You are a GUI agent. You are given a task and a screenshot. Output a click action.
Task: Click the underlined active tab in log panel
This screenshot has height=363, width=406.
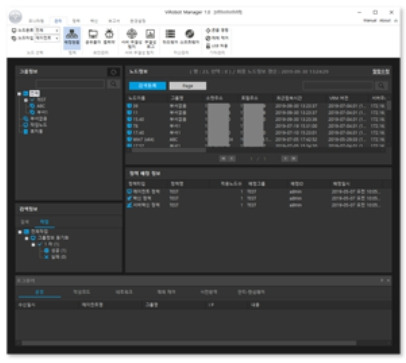[x=40, y=292]
